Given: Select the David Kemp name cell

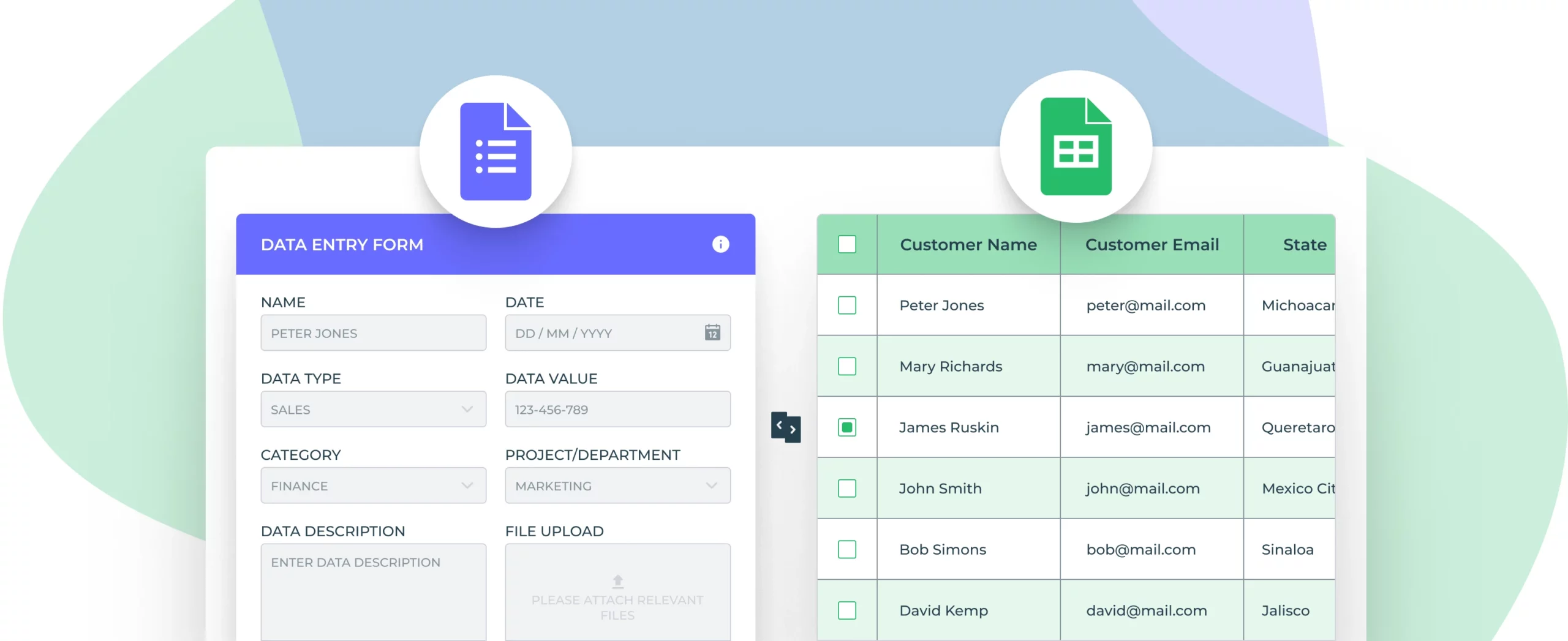Looking at the screenshot, I should point(968,610).
